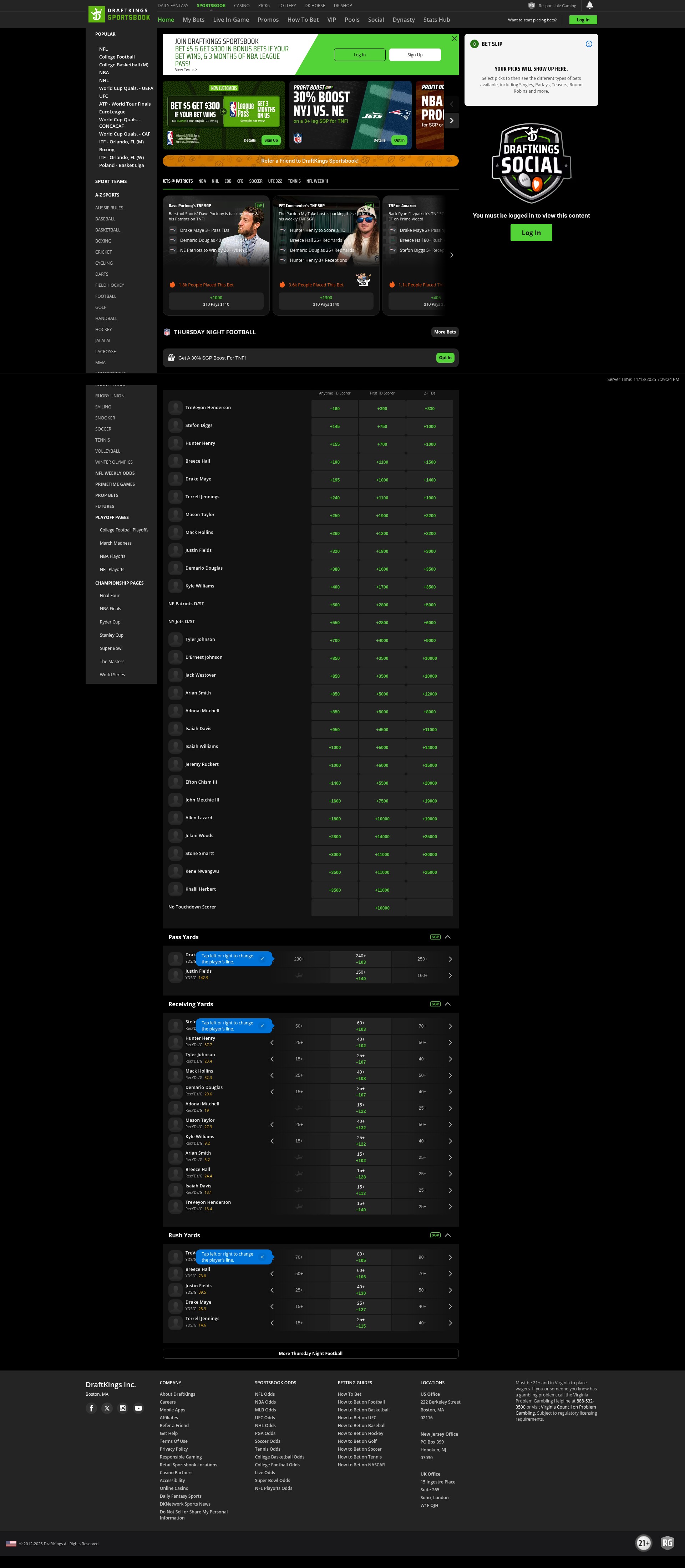685x1568 pixels.
Task: Lower Demario Douglas' Receiving Yards line with left arrow
Action: click(272, 1091)
